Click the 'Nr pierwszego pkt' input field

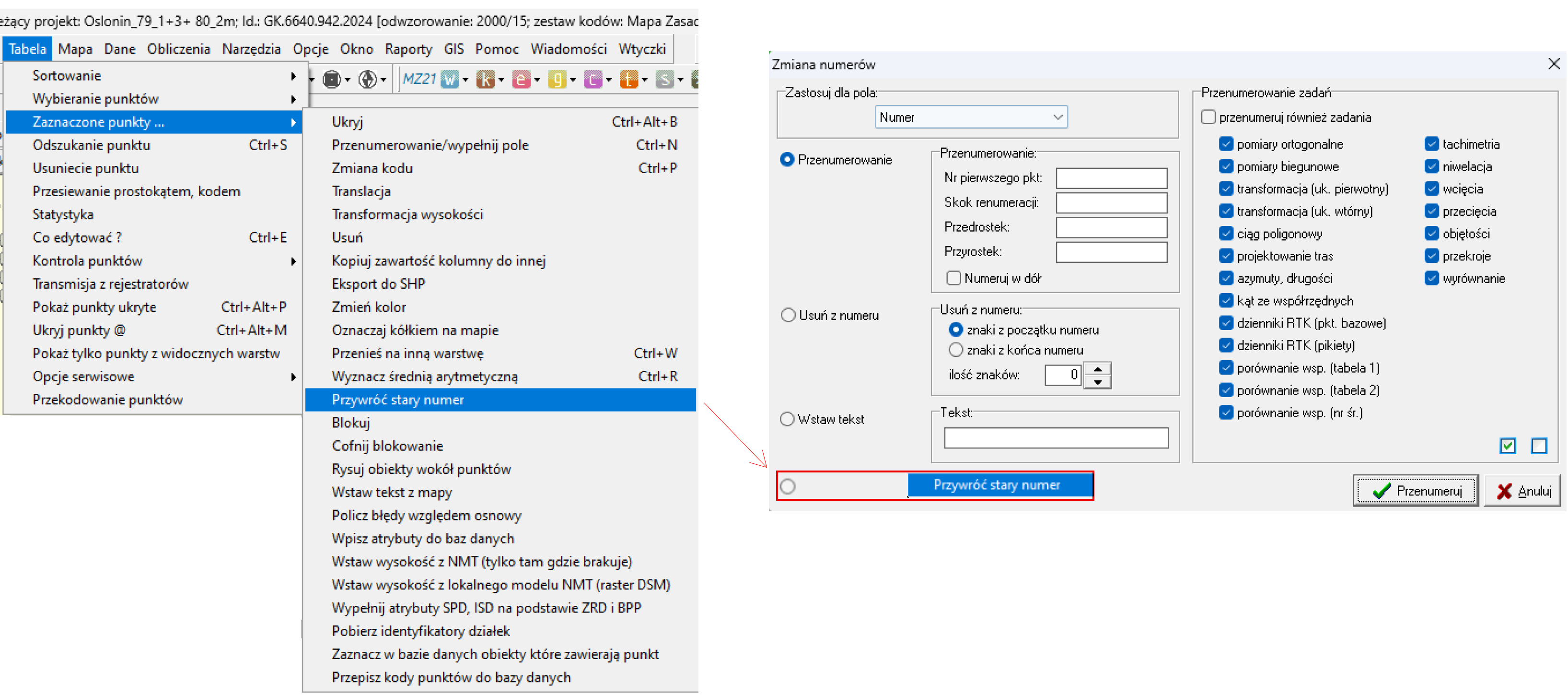pos(1111,178)
